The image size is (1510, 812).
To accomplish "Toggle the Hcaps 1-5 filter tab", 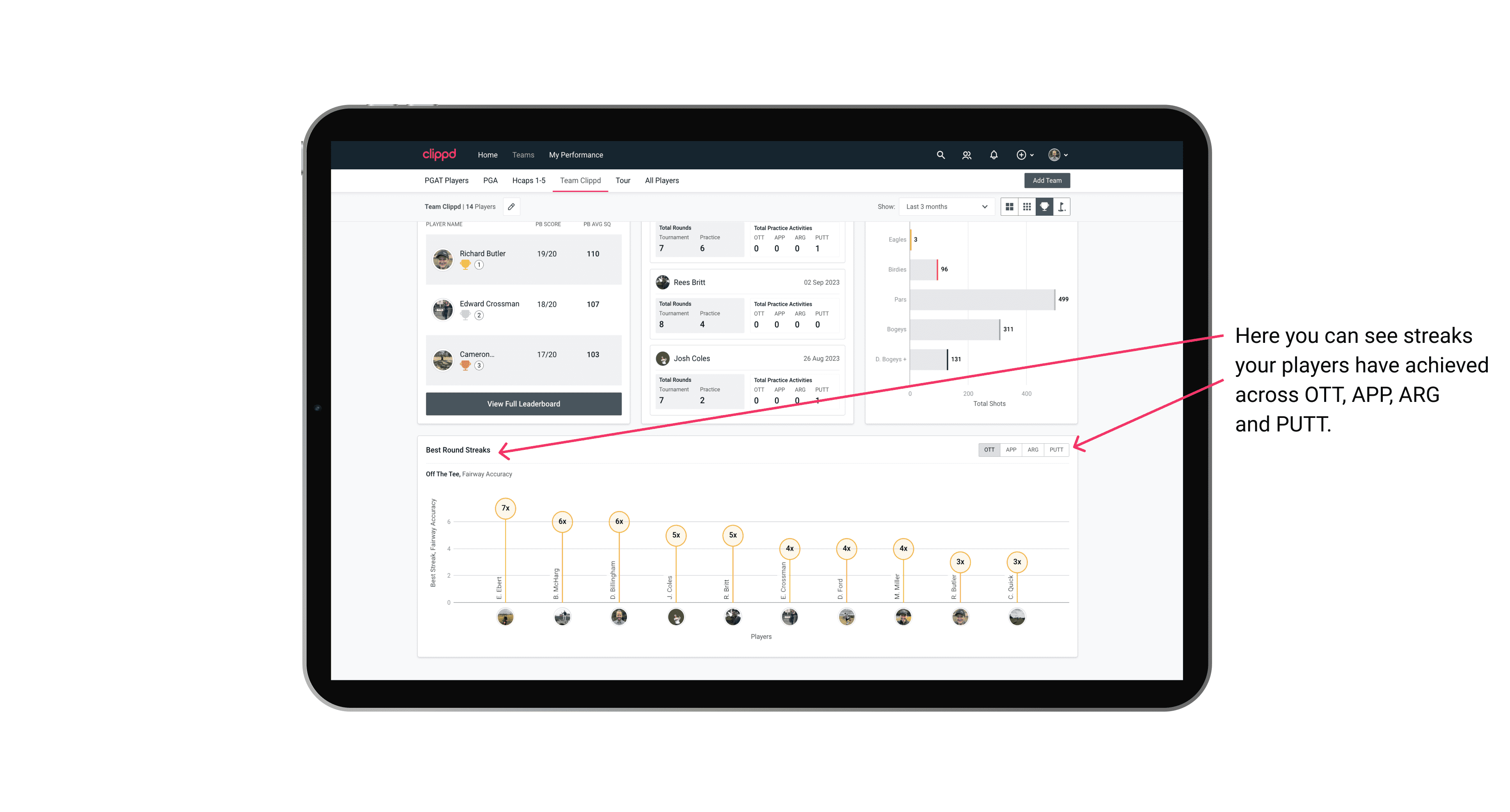I will (x=527, y=181).
